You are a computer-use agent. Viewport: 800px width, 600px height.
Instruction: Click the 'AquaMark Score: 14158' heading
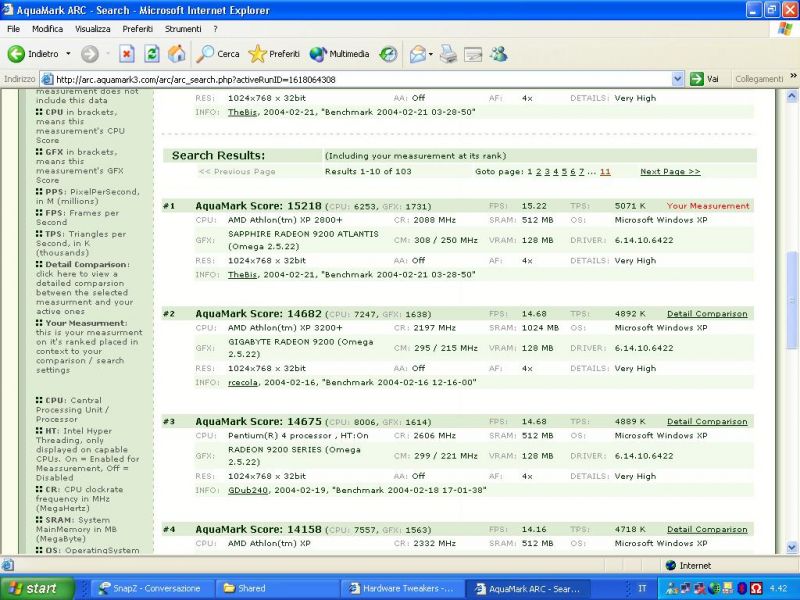(258, 529)
